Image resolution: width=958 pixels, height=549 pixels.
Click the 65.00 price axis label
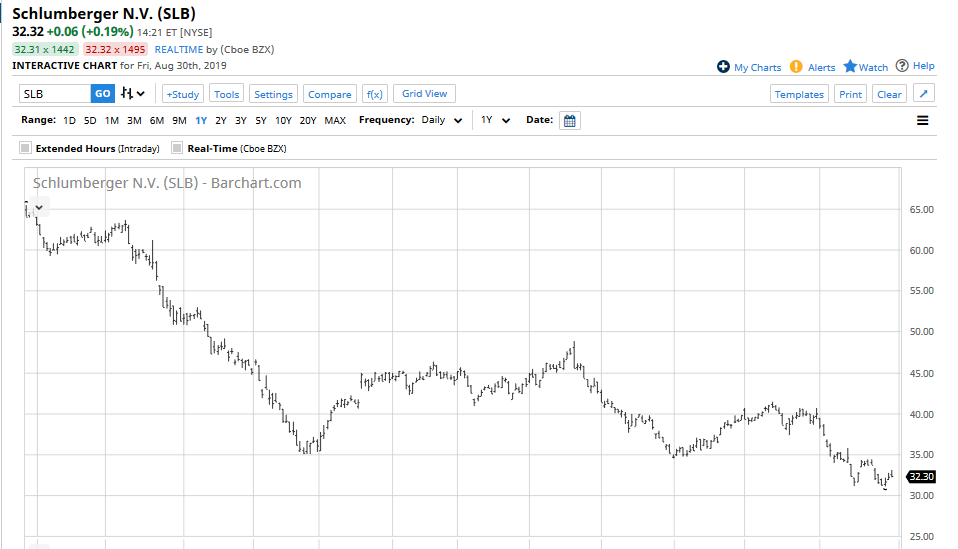[921, 209]
